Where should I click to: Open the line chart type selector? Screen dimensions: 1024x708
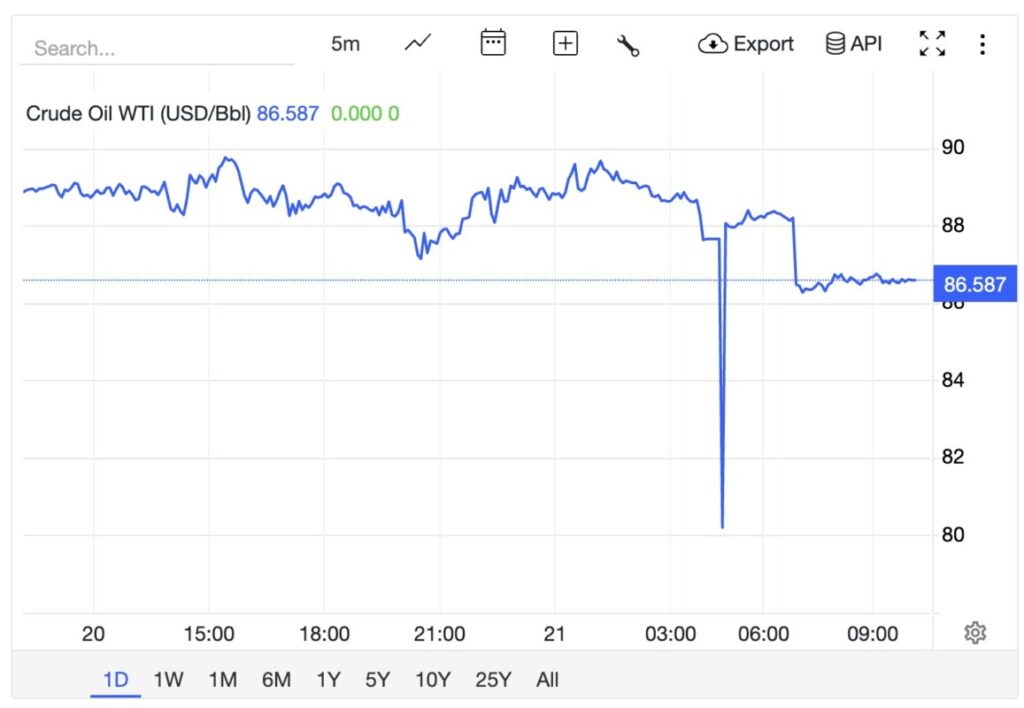418,43
